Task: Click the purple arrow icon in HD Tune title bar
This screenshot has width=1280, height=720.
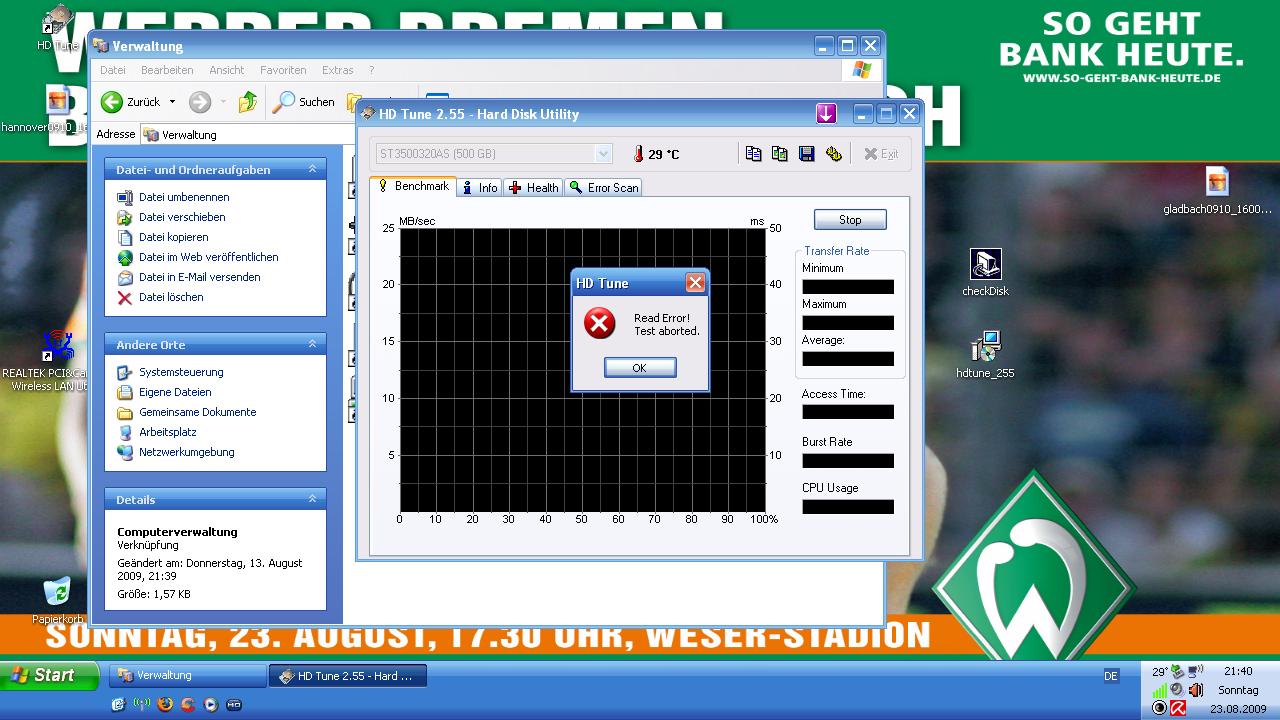Action: (826, 114)
